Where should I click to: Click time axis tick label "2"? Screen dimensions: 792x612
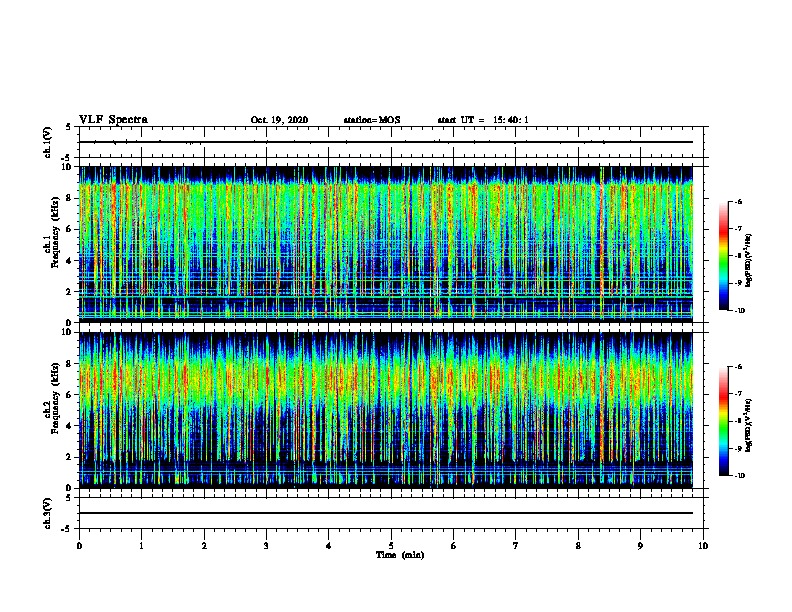click(x=204, y=546)
